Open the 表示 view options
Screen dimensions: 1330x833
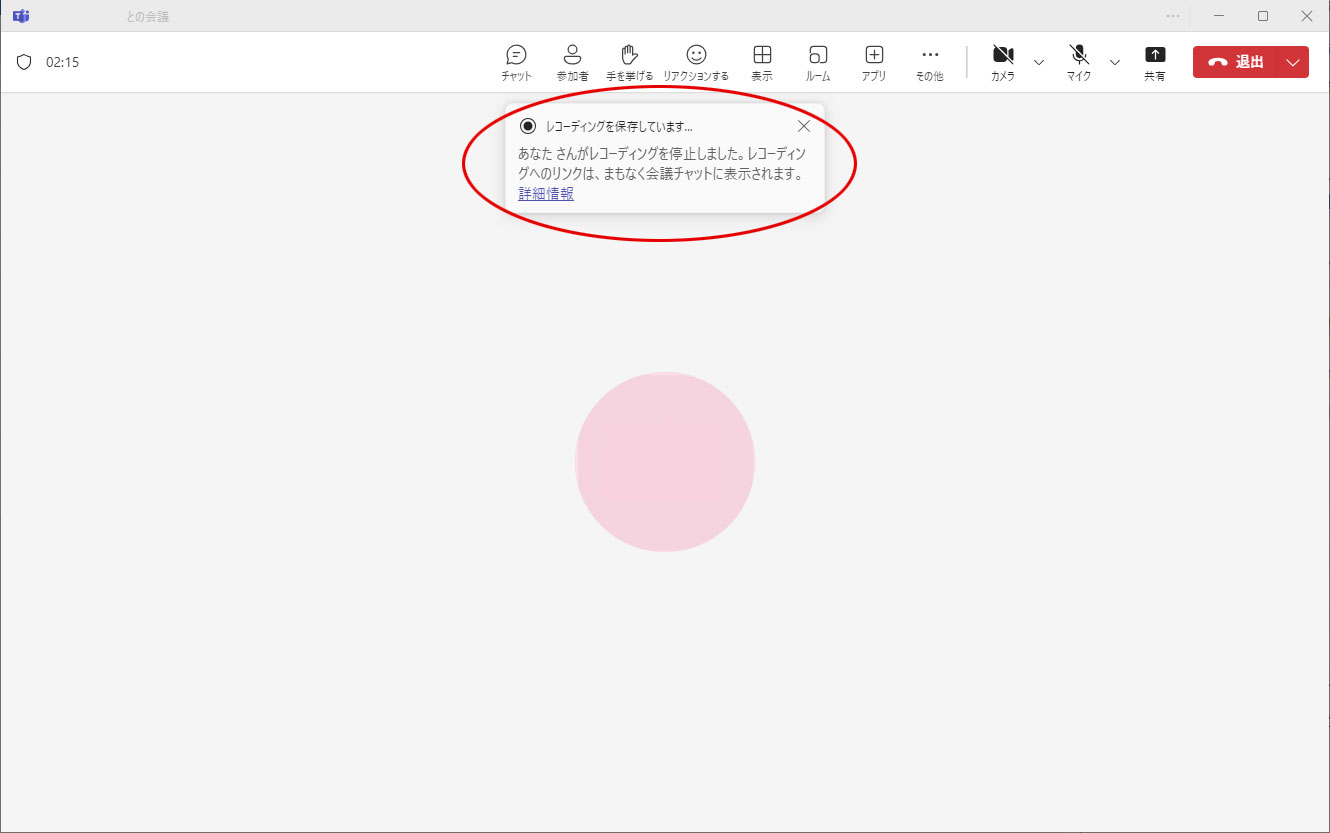click(x=762, y=61)
